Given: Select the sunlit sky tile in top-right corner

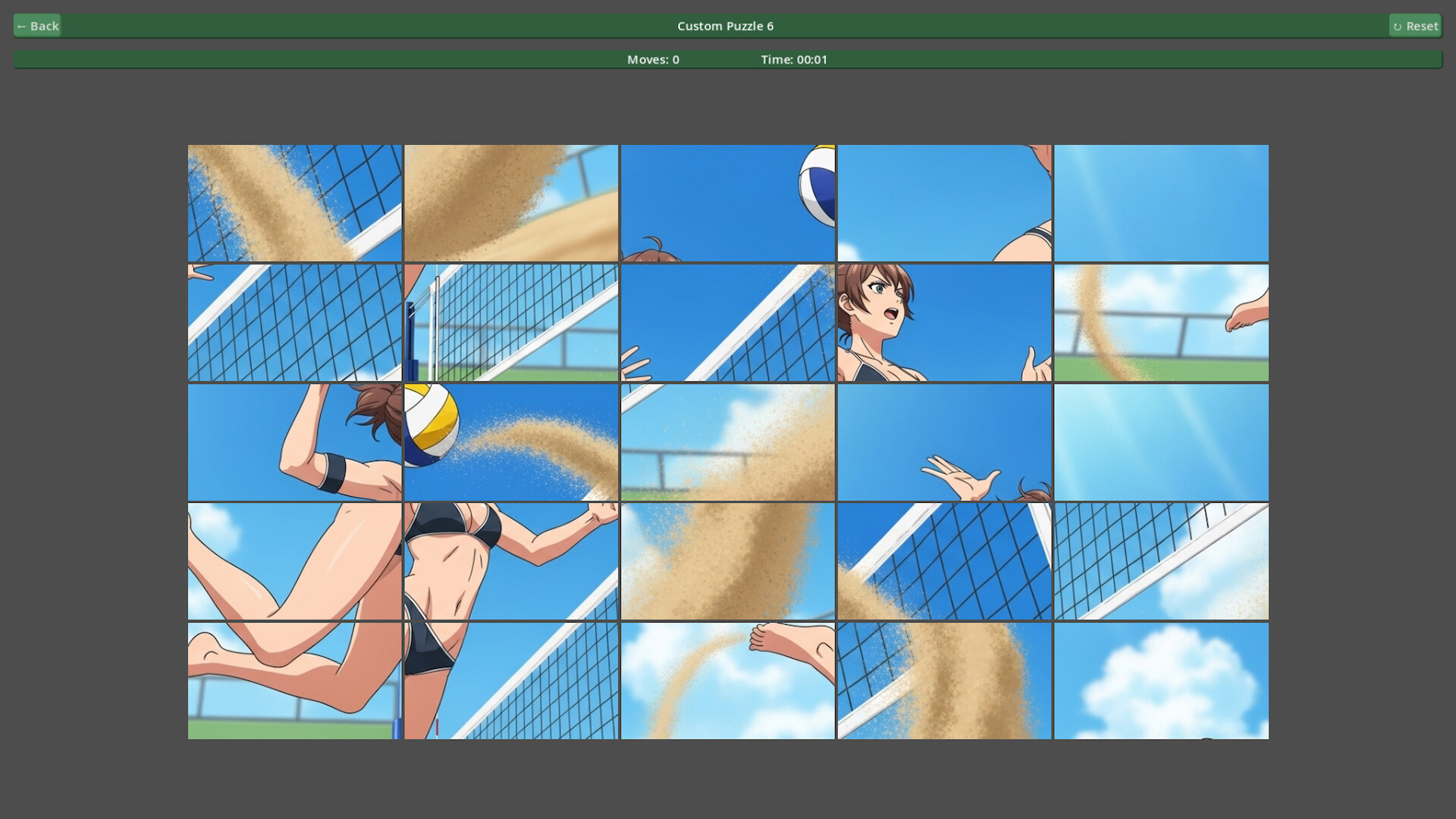Looking at the screenshot, I should click(x=1161, y=202).
